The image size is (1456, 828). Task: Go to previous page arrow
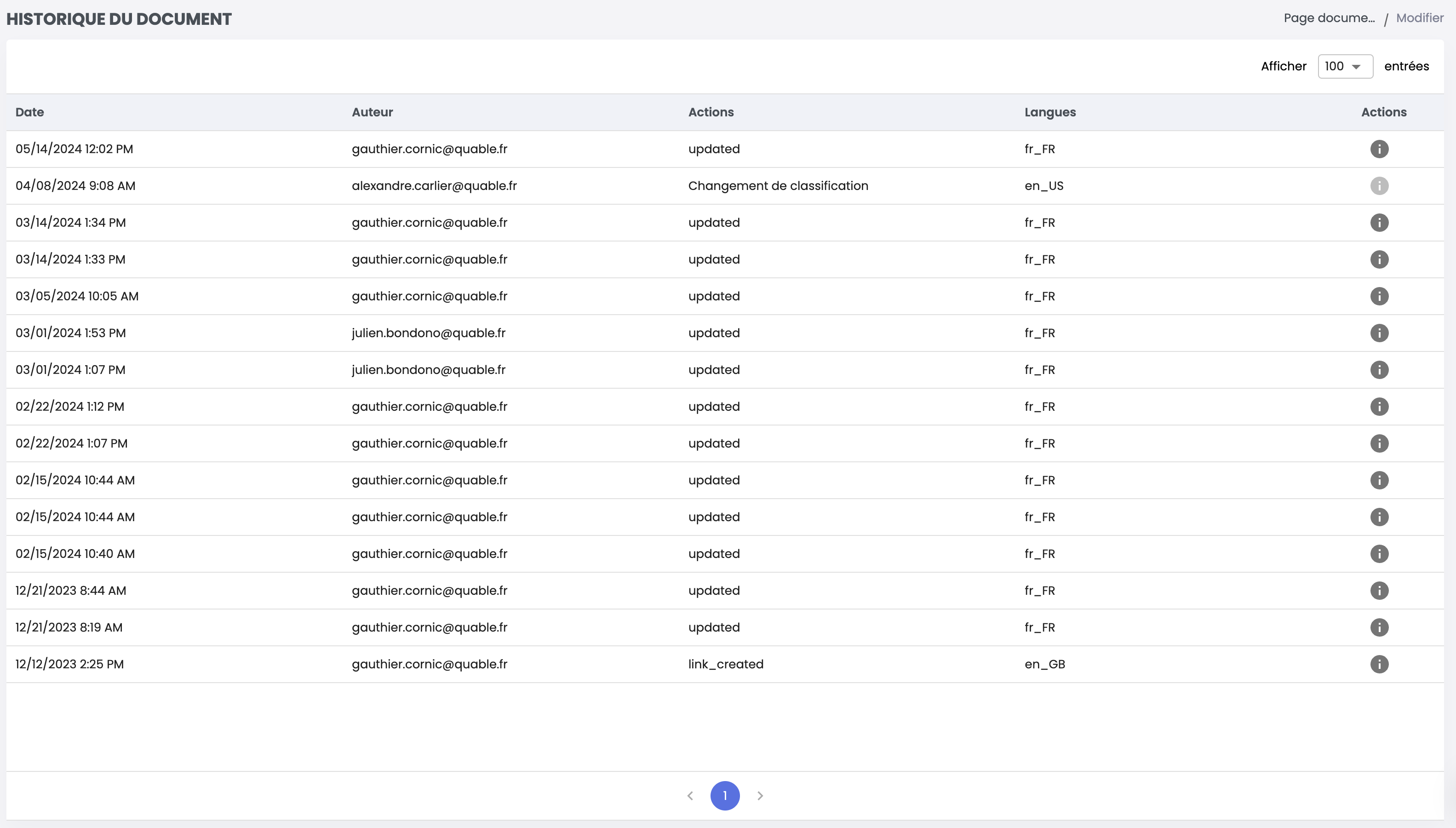coord(690,796)
